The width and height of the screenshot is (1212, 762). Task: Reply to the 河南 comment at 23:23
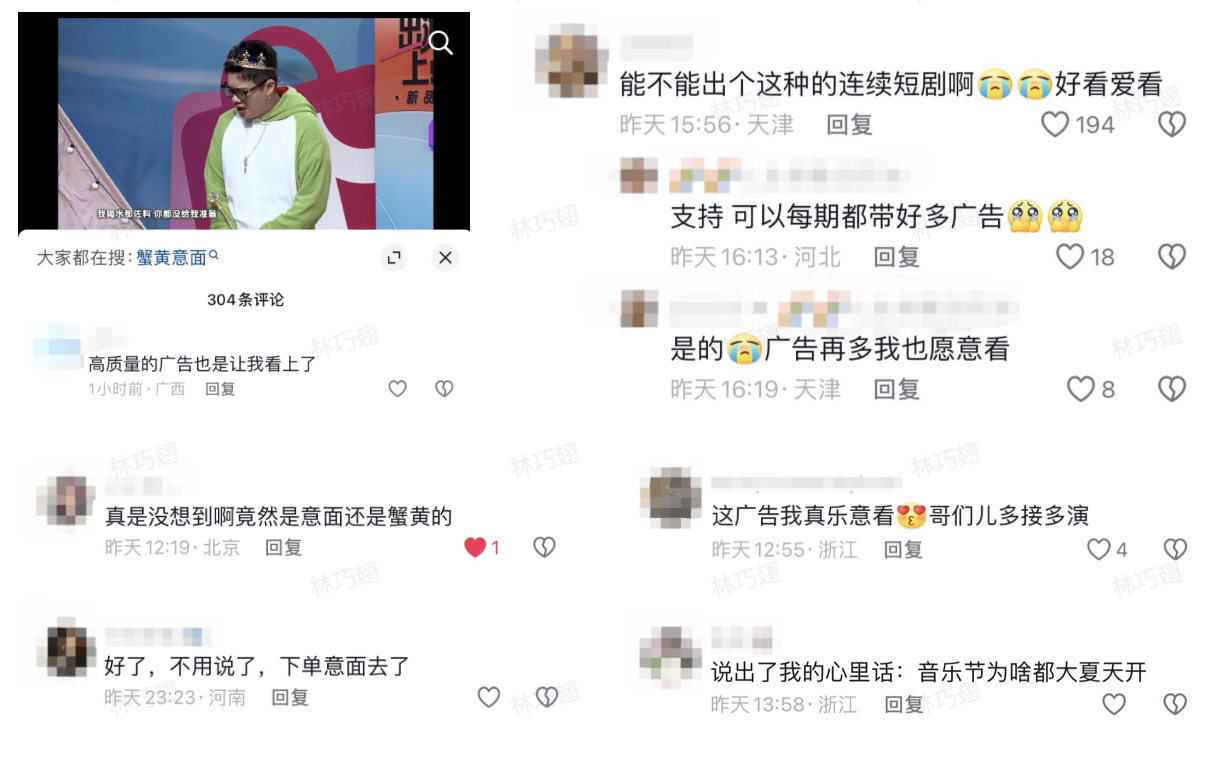[290, 697]
